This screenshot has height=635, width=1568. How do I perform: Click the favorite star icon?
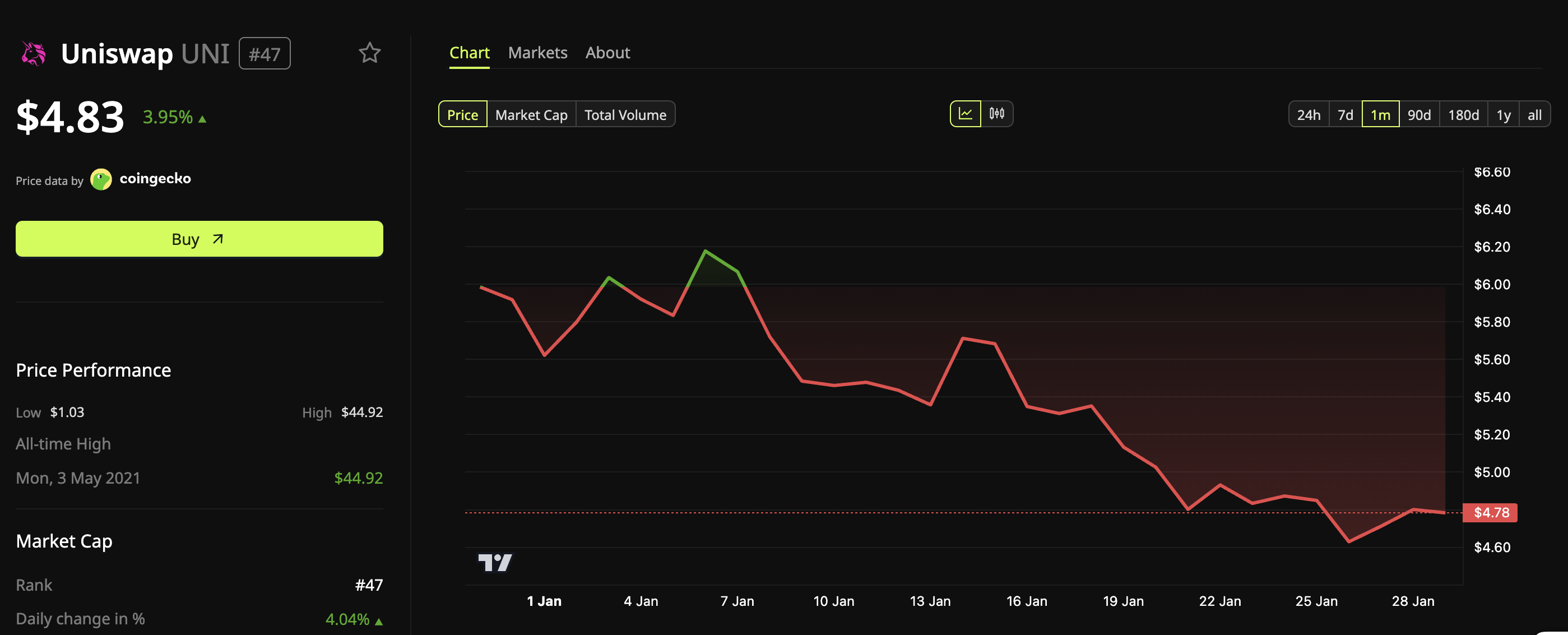pyautogui.click(x=369, y=53)
